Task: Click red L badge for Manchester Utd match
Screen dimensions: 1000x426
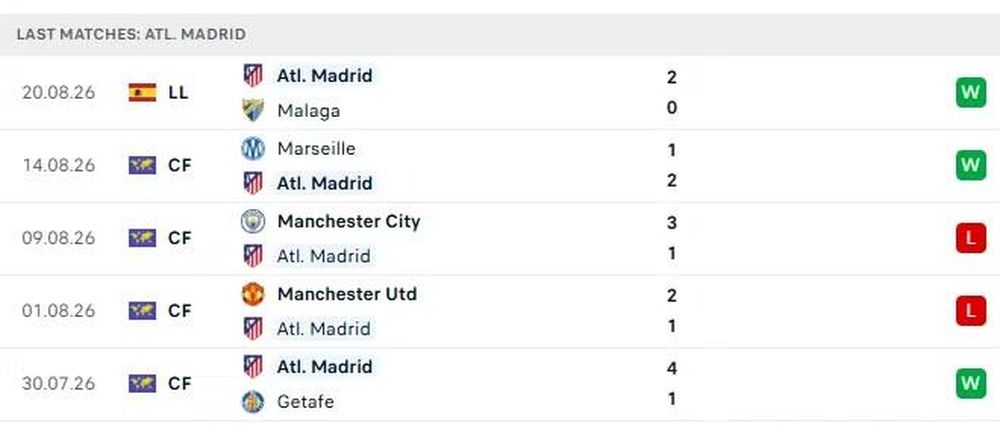Action: point(971,311)
